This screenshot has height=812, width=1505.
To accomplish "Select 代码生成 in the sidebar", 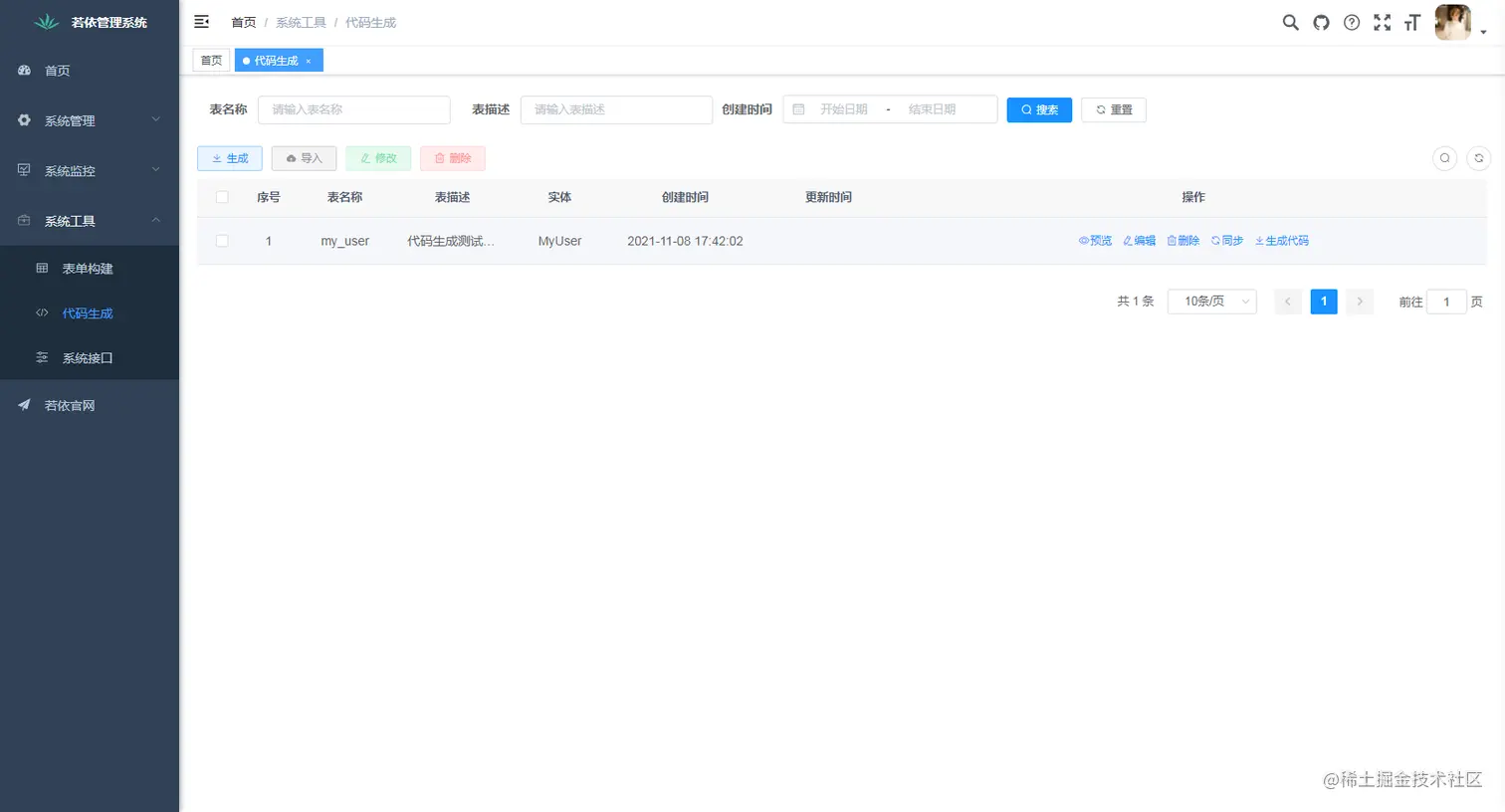I will click(90, 313).
